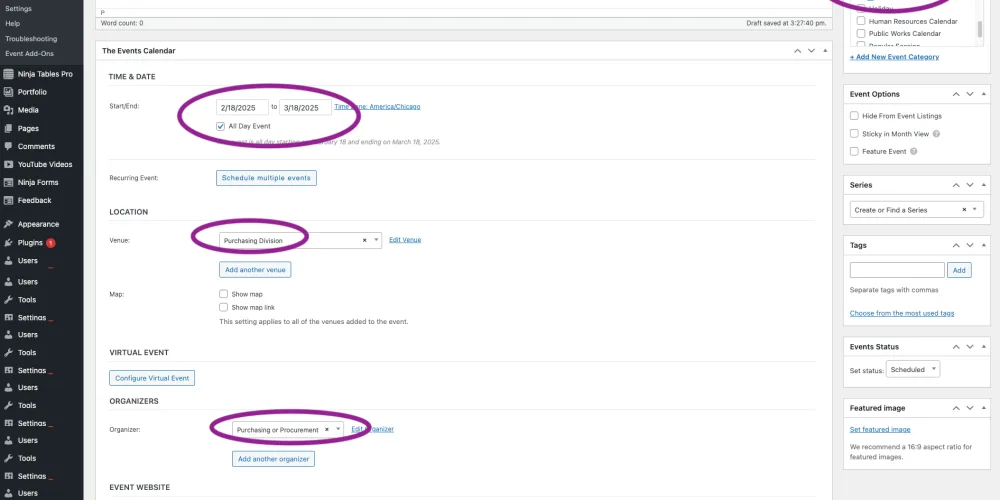Check Hide From Event Listings
Image resolution: width=1000 pixels, height=500 pixels.
pyautogui.click(x=855, y=116)
